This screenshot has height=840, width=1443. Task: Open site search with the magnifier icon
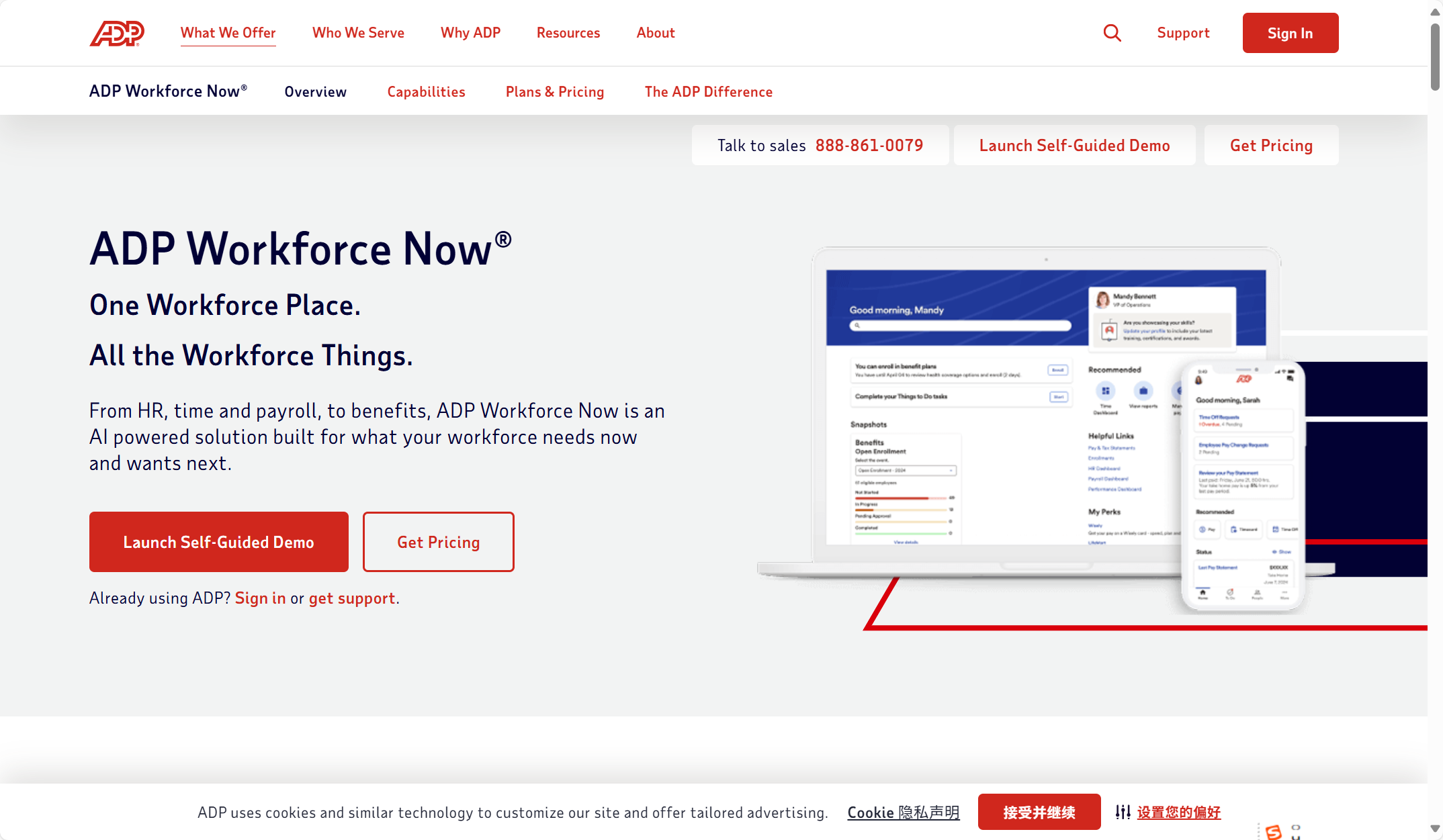1112,33
